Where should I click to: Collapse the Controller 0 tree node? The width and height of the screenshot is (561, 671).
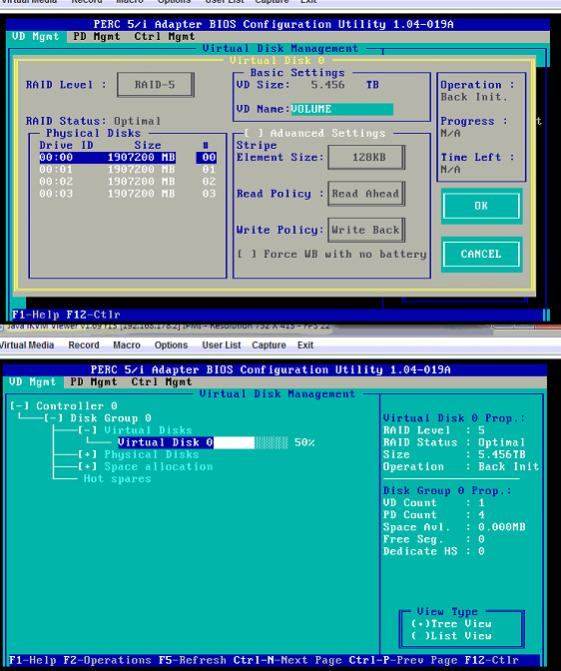pos(19,406)
